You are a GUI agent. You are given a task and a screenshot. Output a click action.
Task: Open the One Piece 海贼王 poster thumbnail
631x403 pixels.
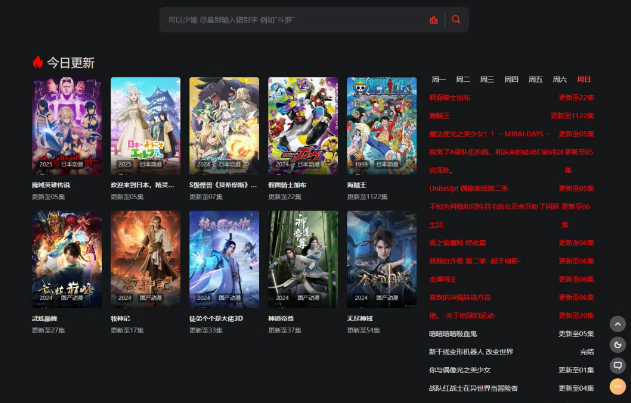382,126
